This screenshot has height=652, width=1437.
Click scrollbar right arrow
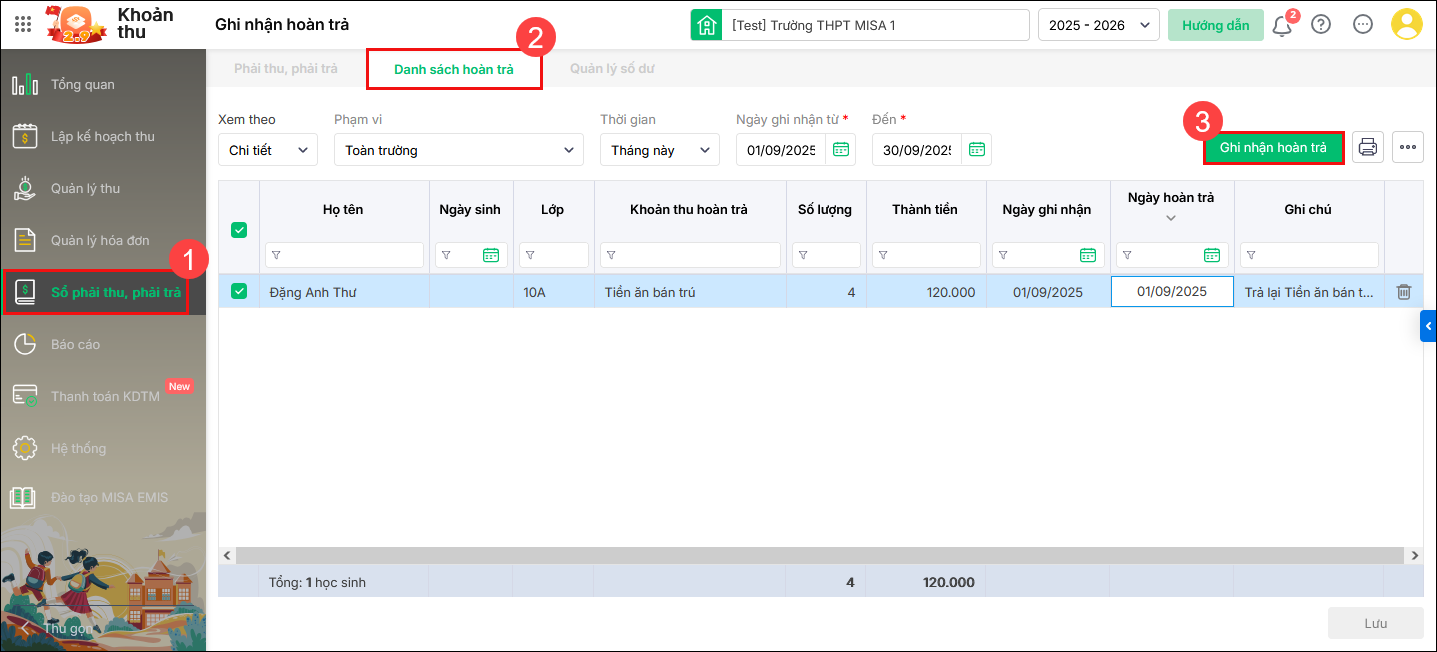pyautogui.click(x=1414, y=555)
